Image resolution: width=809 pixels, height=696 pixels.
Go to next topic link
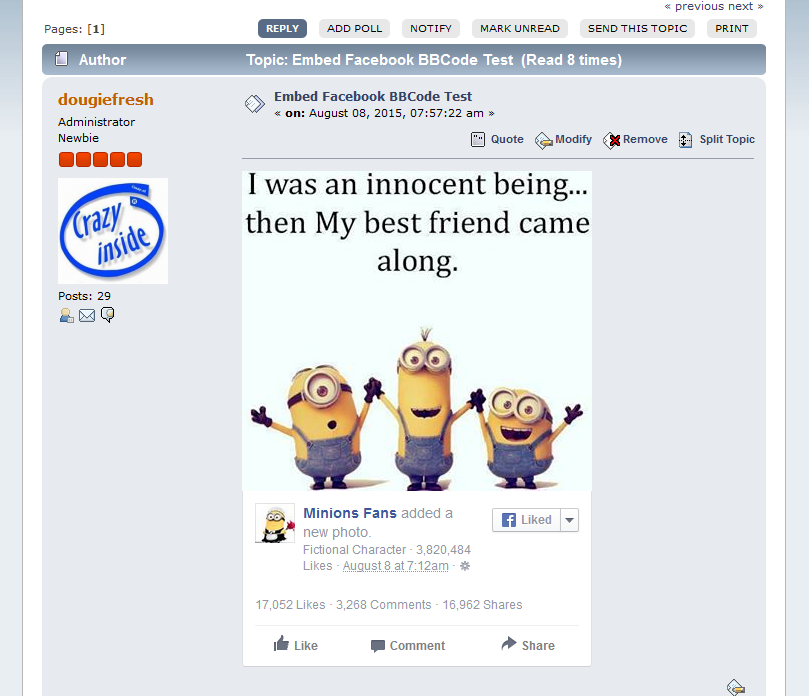click(x=741, y=6)
